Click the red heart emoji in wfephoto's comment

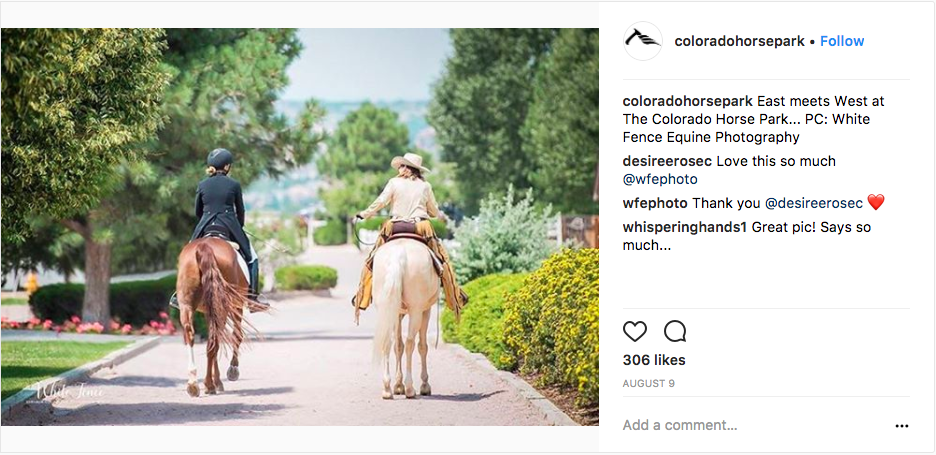875,203
